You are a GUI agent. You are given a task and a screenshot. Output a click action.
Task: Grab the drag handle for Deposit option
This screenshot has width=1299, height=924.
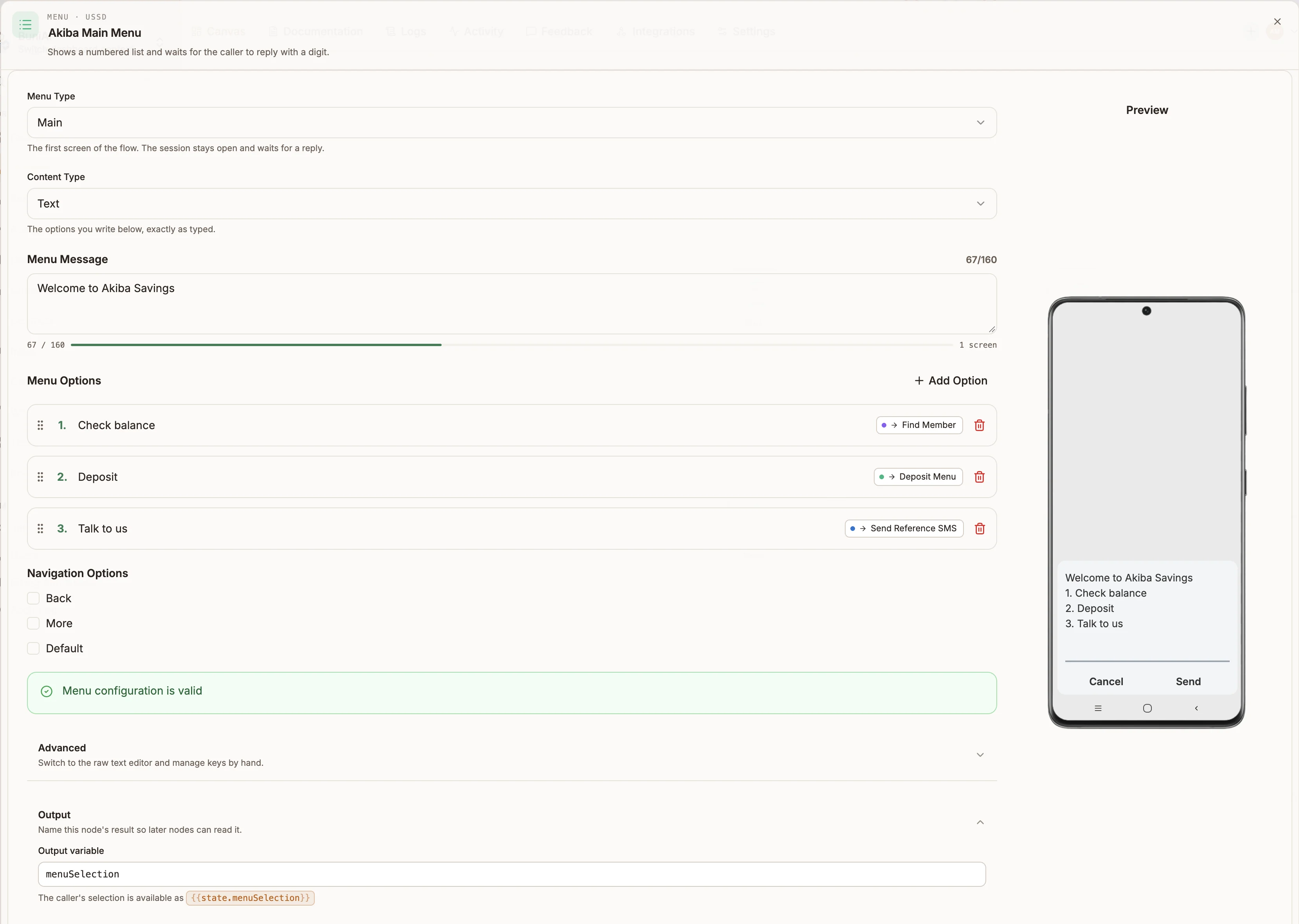pyautogui.click(x=40, y=477)
